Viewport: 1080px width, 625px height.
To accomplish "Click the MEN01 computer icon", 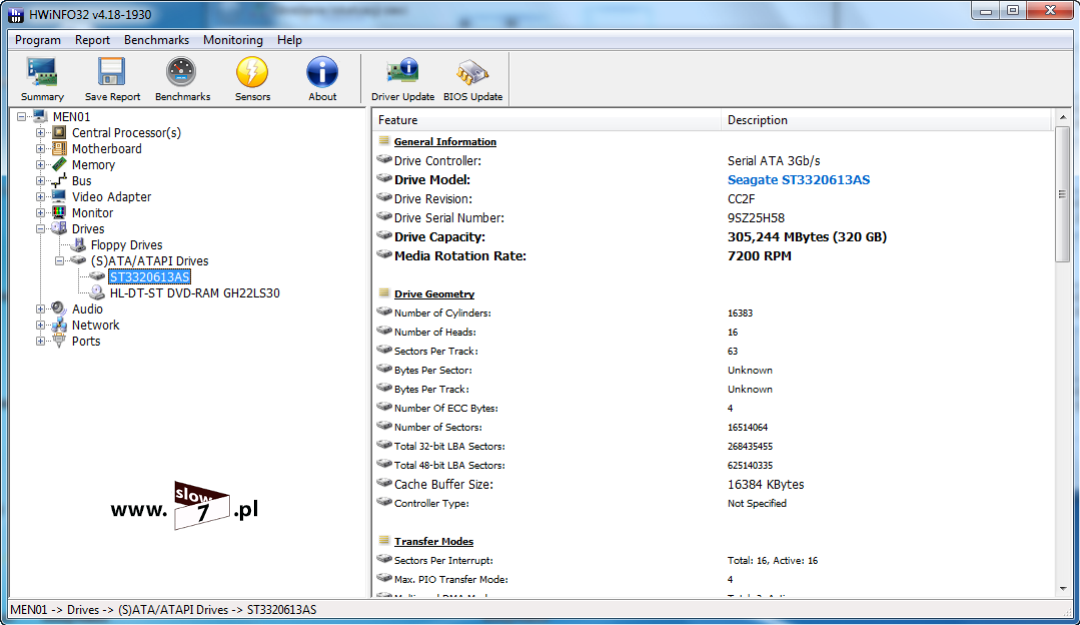I will tap(41, 116).
